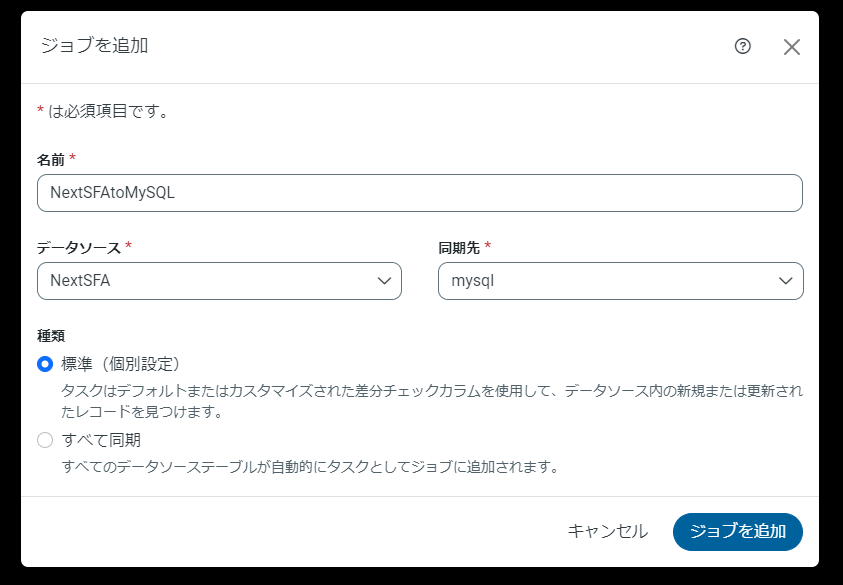Click the データソース field label
The width and height of the screenshot is (843, 585).
[x=79, y=247]
